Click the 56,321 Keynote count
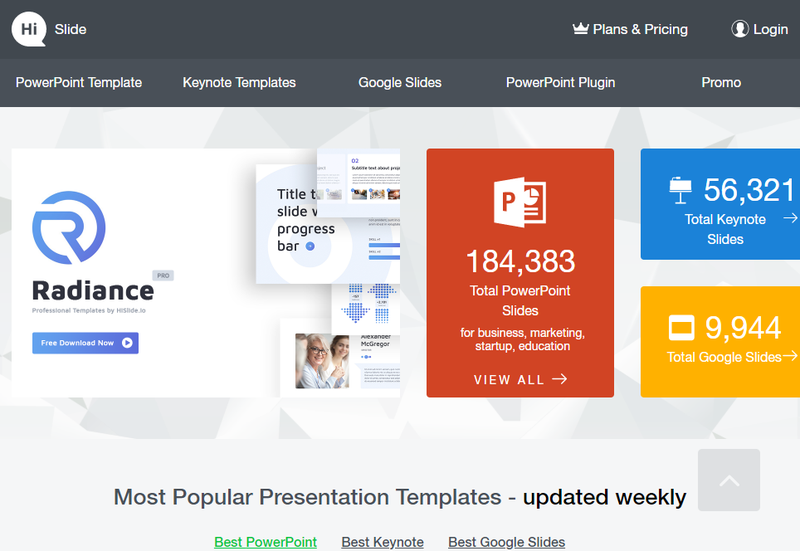The width and height of the screenshot is (800, 551). pyautogui.click(x=749, y=190)
